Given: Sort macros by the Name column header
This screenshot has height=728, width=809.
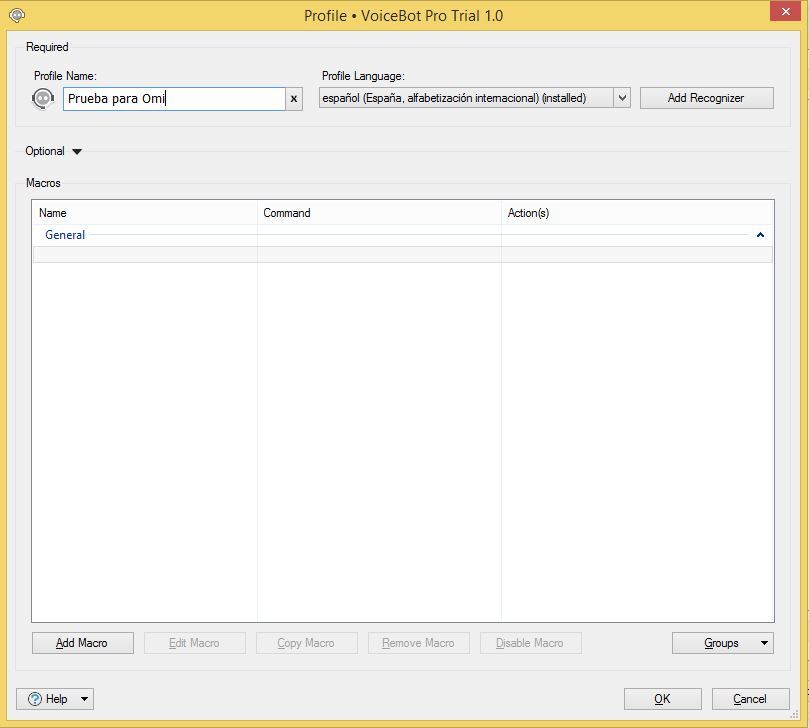Looking at the screenshot, I should click(x=145, y=213).
